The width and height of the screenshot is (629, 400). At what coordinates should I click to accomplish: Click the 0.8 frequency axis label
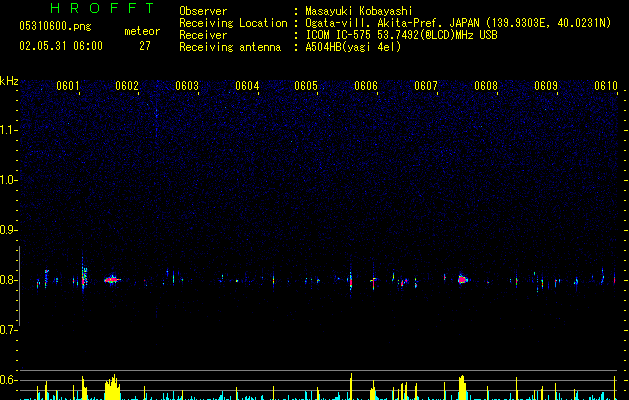click(x=9, y=280)
